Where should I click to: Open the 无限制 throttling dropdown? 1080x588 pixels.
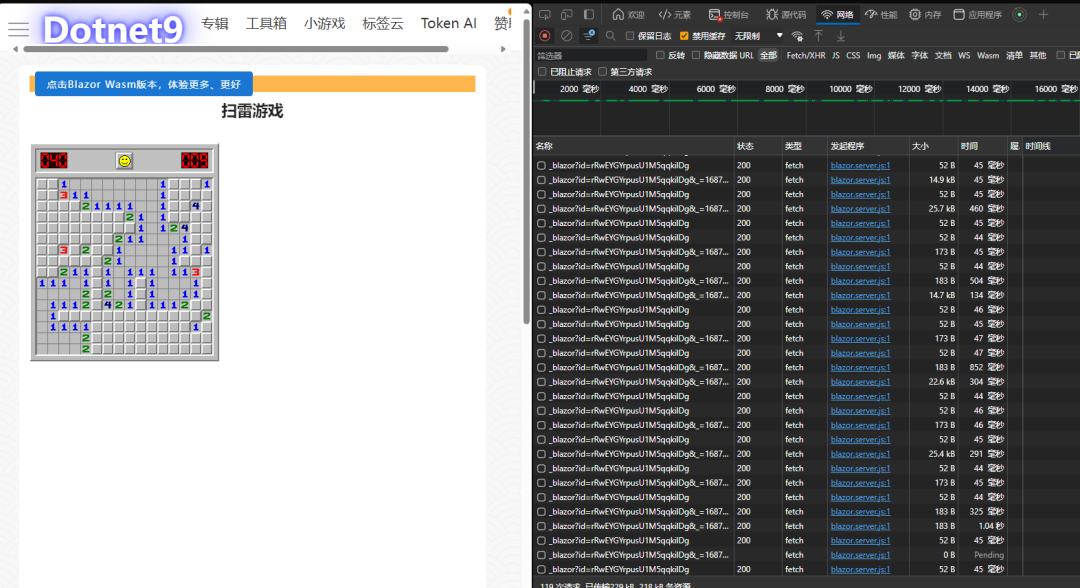pos(758,36)
